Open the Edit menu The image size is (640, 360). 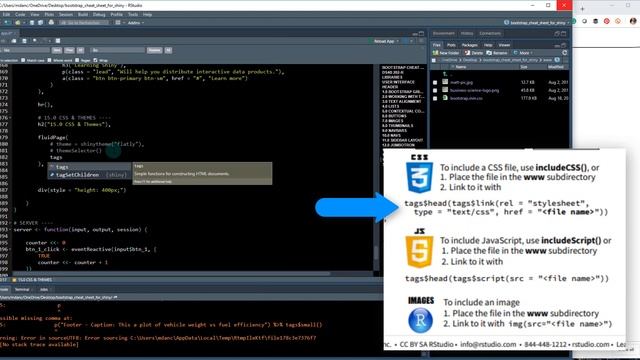[x=7, y=15]
